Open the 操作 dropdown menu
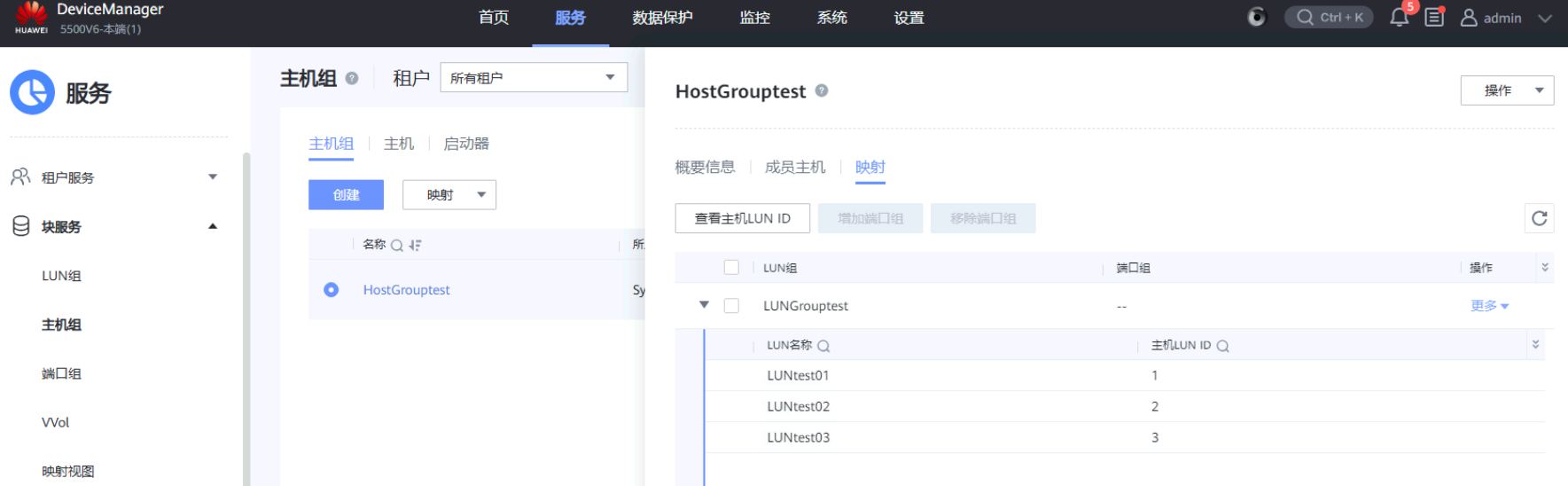1568x486 pixels. point(1507,90)
